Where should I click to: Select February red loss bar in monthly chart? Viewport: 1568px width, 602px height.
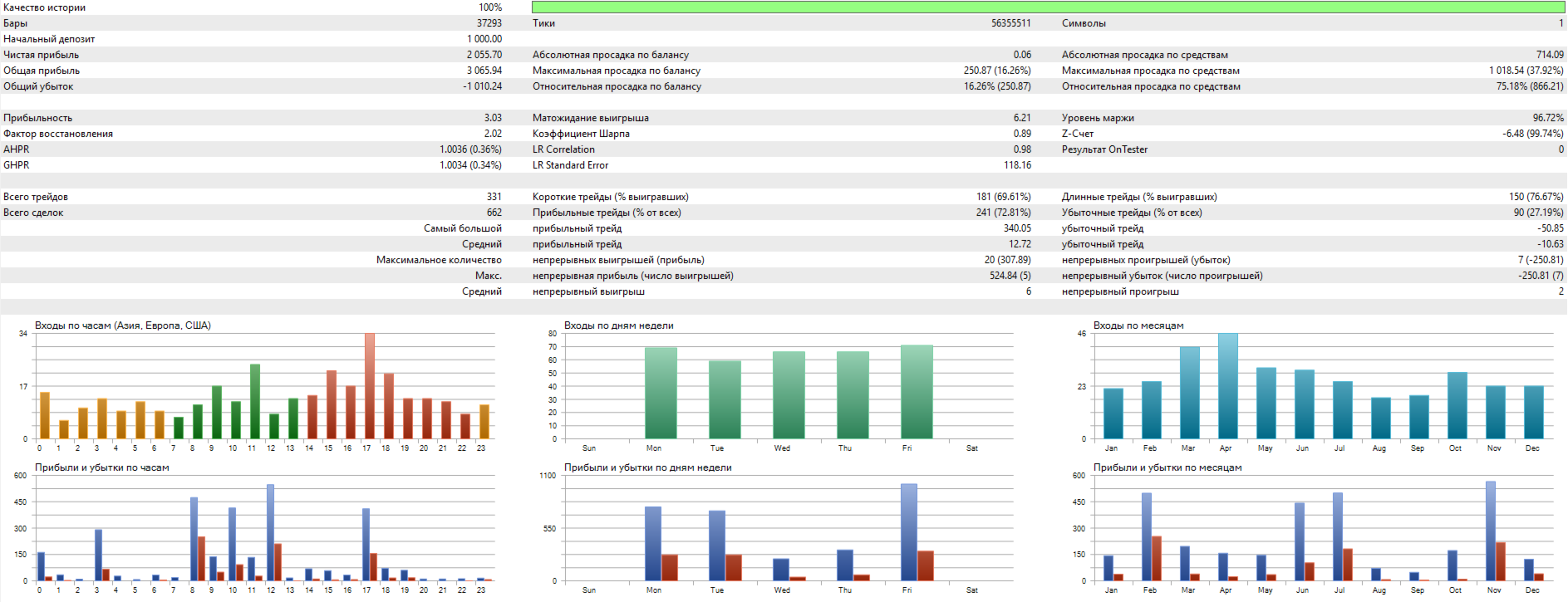pos(1156,558)
